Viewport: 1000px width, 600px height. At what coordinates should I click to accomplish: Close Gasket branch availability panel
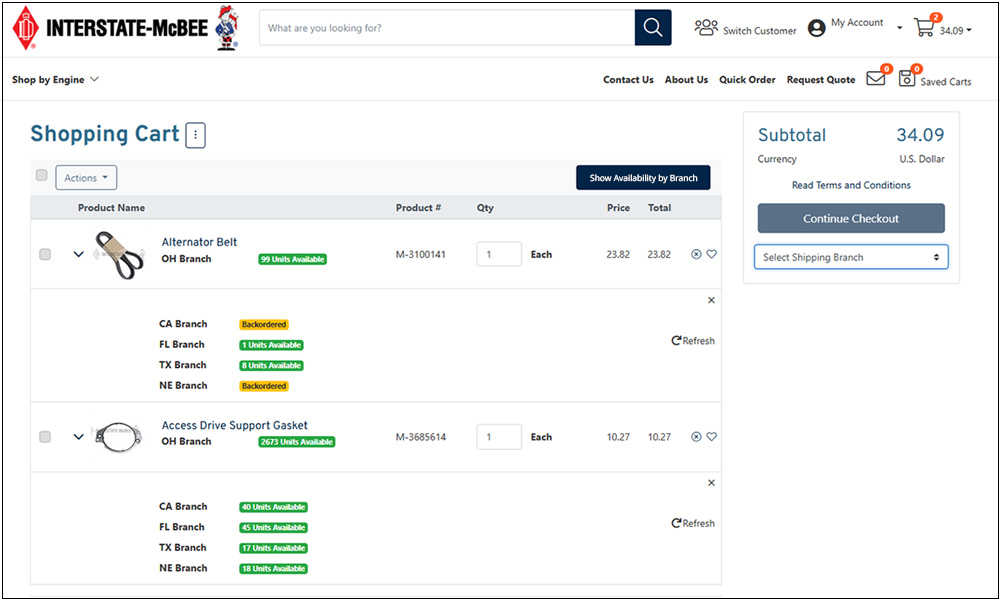click(x=711, y=483)
